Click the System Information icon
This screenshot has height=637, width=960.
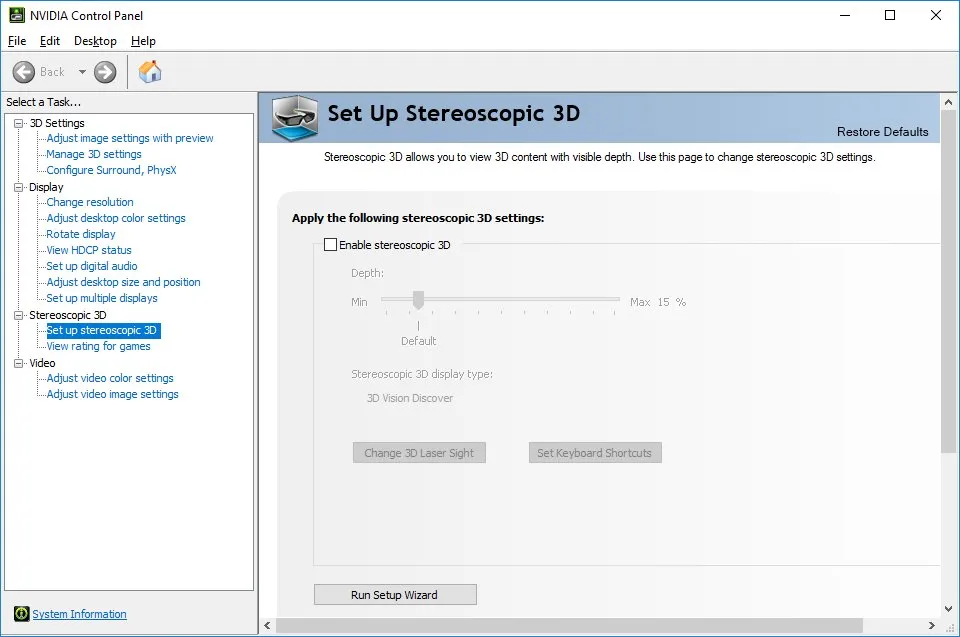pyautogui.click(x=21, y=613)
